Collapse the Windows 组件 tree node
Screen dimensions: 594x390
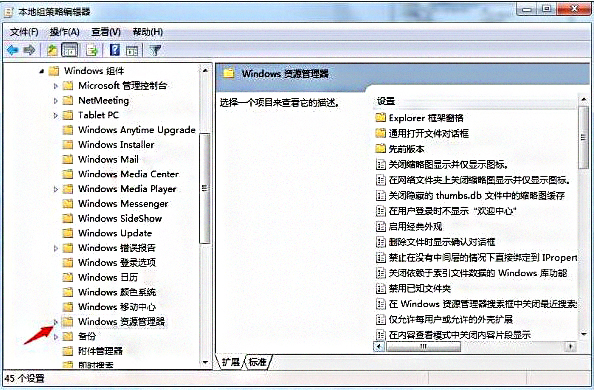coord(42,71)
